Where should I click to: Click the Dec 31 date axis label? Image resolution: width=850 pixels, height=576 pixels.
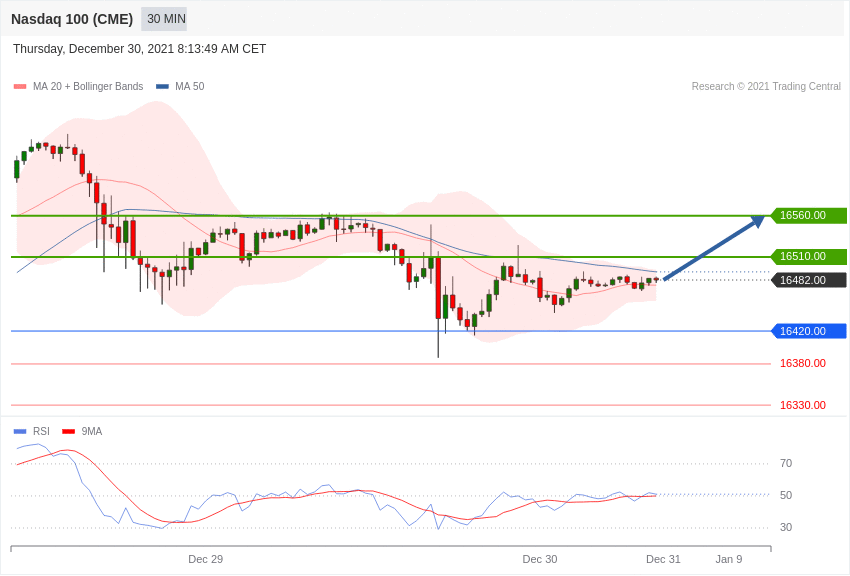(663, 559)
